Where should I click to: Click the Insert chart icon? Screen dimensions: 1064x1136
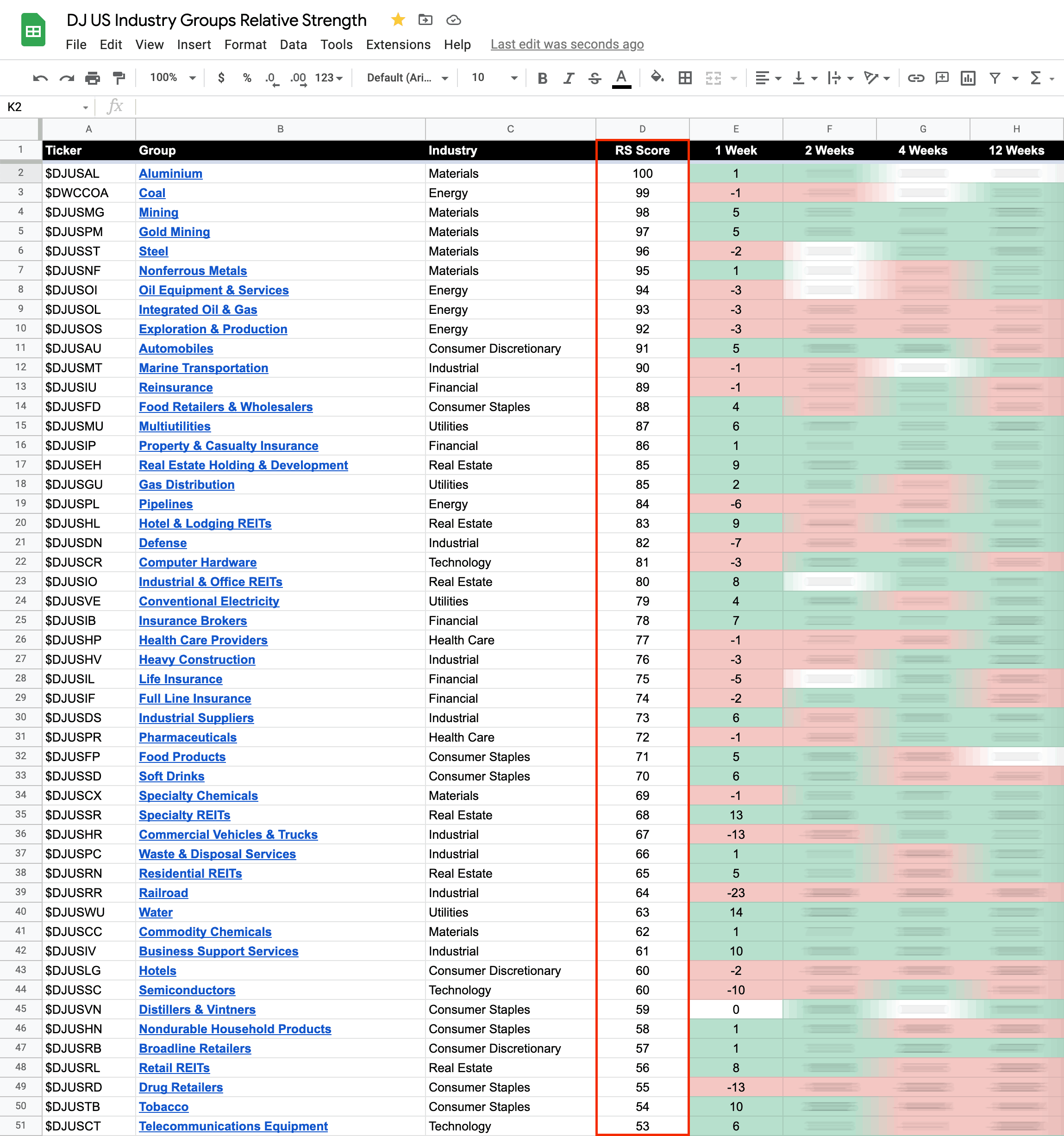[968, 78]
